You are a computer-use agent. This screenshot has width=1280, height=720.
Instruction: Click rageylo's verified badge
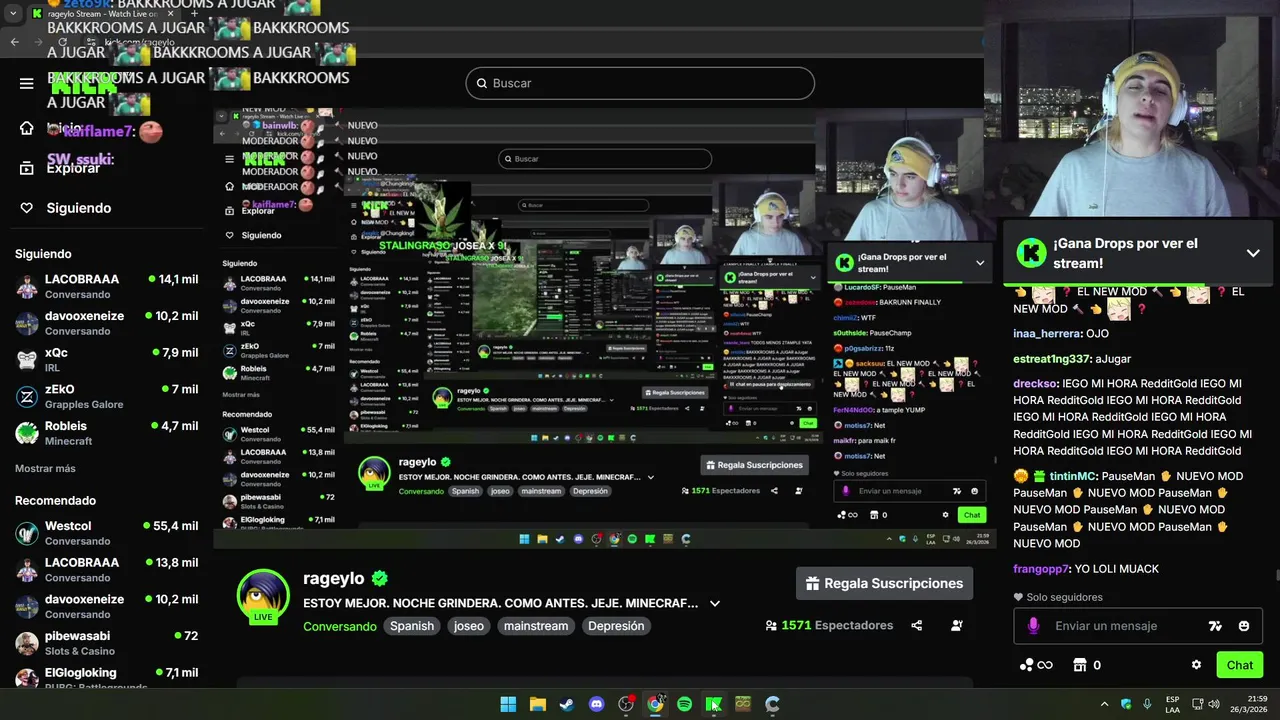380,578
